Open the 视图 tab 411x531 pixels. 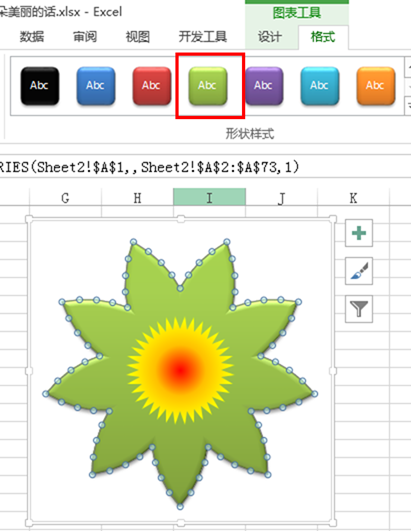(138, 37)
